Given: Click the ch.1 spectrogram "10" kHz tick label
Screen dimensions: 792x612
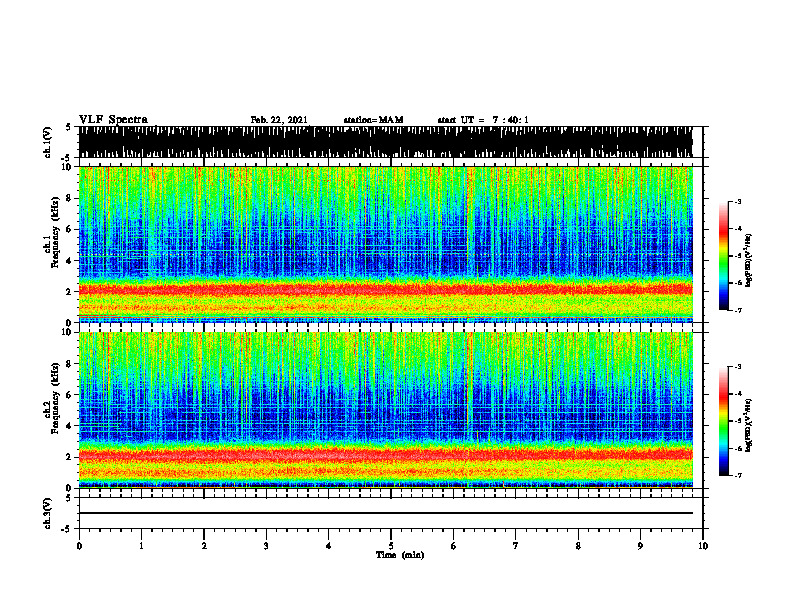Looking at the screenshot, I should pyautogui.click(x=68, y=167).
